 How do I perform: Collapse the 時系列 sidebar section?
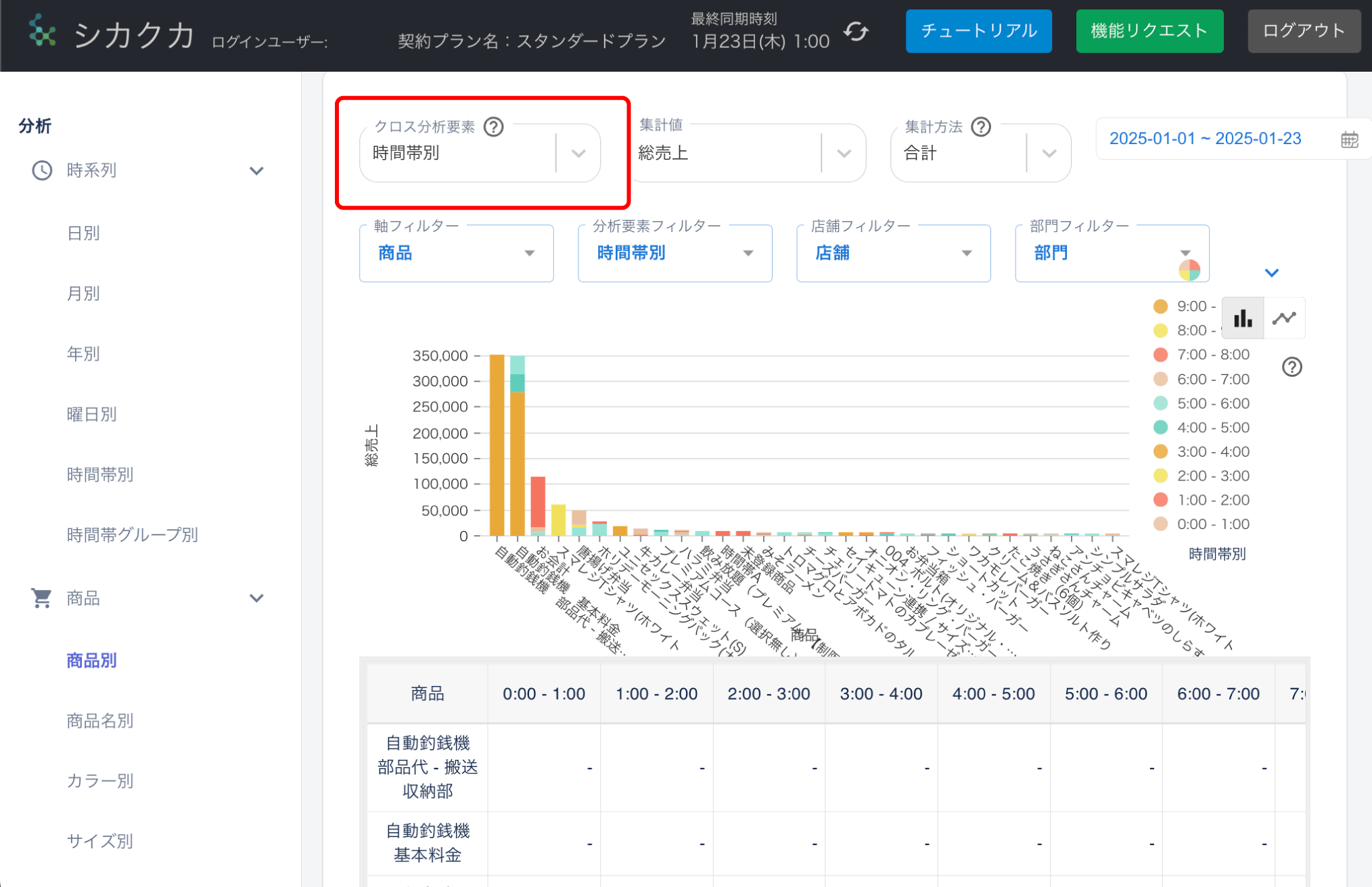[x=256, y=170]
